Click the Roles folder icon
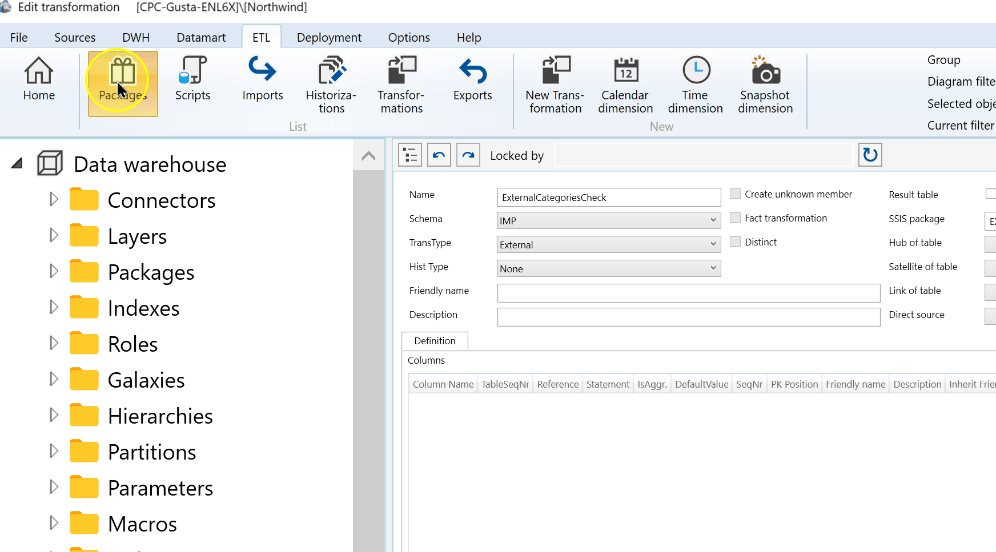Screen dimensions: 996x552 click(84, 343)
